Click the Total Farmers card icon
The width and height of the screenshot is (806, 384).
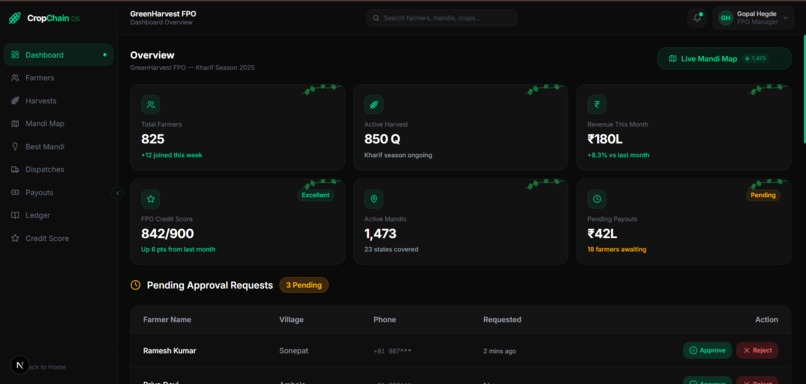(x=151, y=104)
